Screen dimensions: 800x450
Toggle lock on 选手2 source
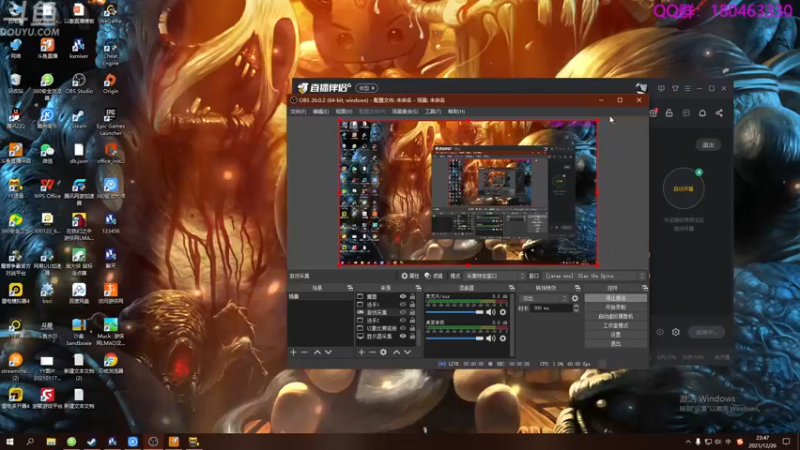click(x=412, y=320)
